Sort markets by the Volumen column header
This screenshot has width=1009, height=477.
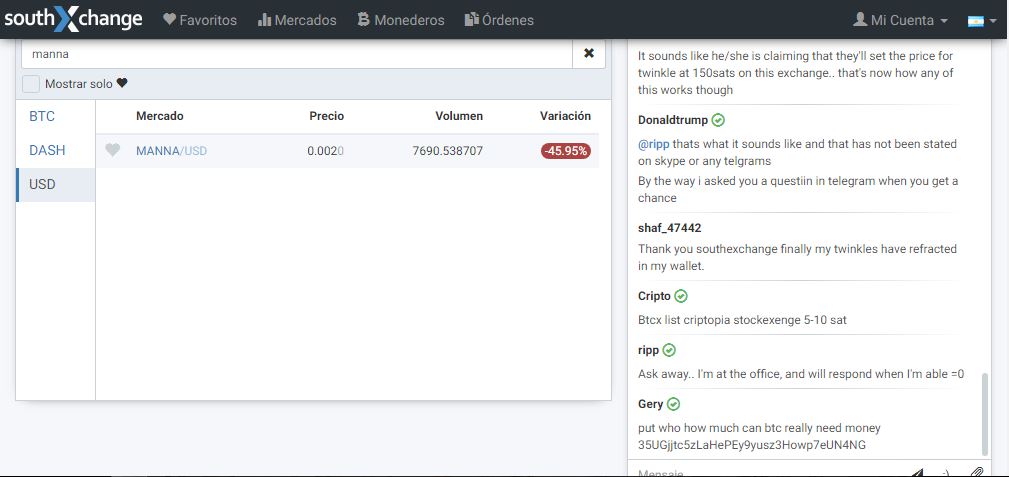[x=459, y=116]
